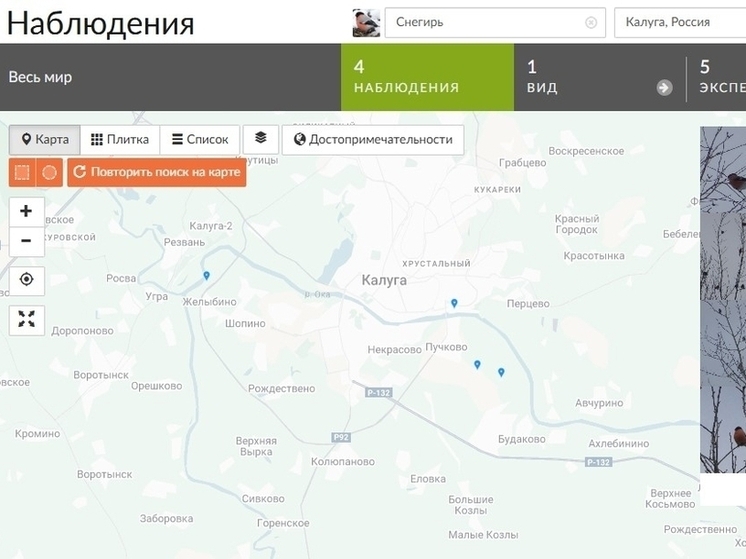The width and height of the screenshot is (746, 559).
Task: Switch to the Карта map view
Action: coord(45,139)
